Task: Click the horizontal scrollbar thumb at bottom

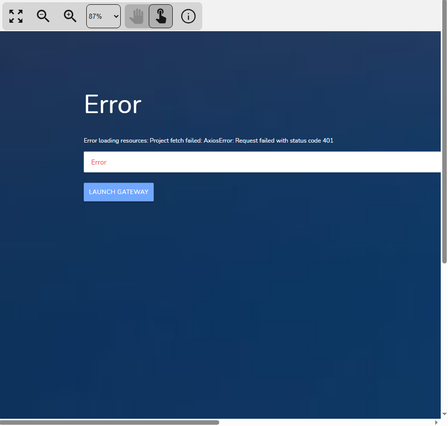Action: pyautogui.click(x=109, y=422)
